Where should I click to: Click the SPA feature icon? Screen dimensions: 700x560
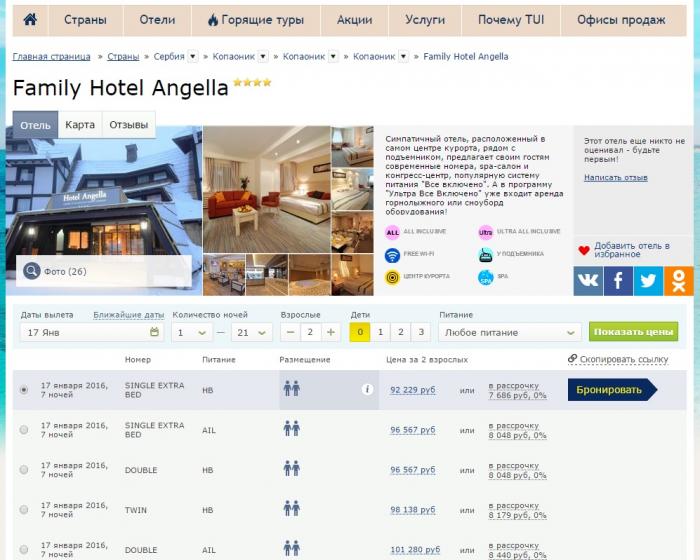pyautogui.click(x=486, y=277)
